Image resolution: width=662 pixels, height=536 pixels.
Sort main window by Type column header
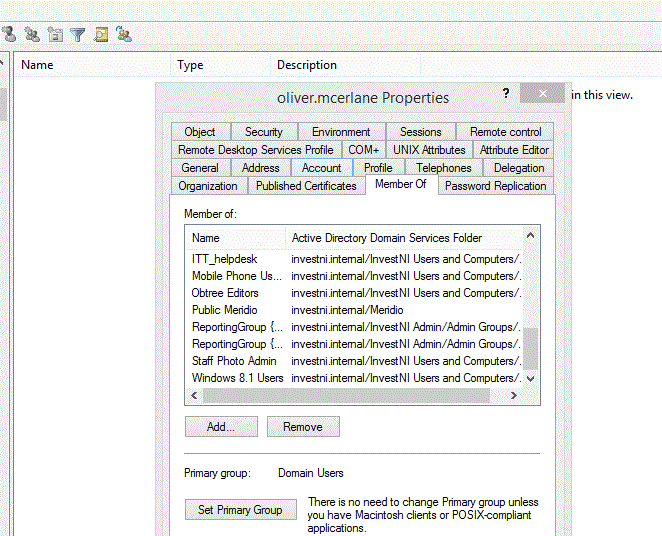(x=220, y=65)
